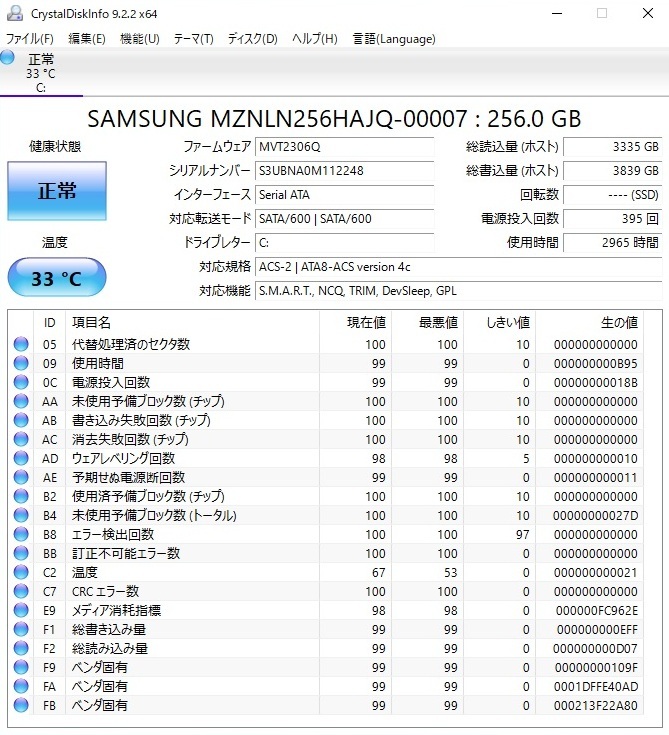Click the features field S.M.A.R.T., NCQ, TRIM
669x735 pixels.
(459, 291)
